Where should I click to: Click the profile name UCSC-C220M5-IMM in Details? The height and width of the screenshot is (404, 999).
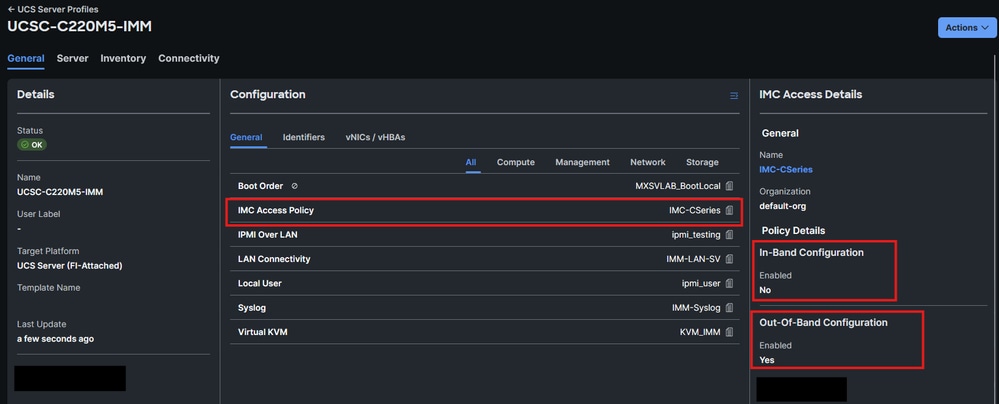60,192
